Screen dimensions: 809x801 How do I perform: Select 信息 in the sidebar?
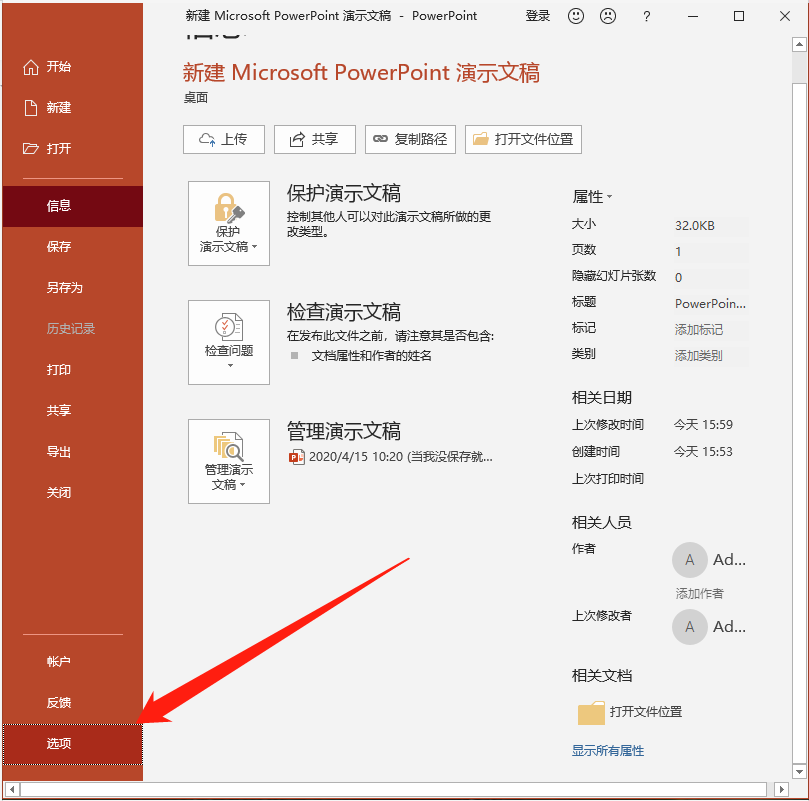click(x=73, y=206)
